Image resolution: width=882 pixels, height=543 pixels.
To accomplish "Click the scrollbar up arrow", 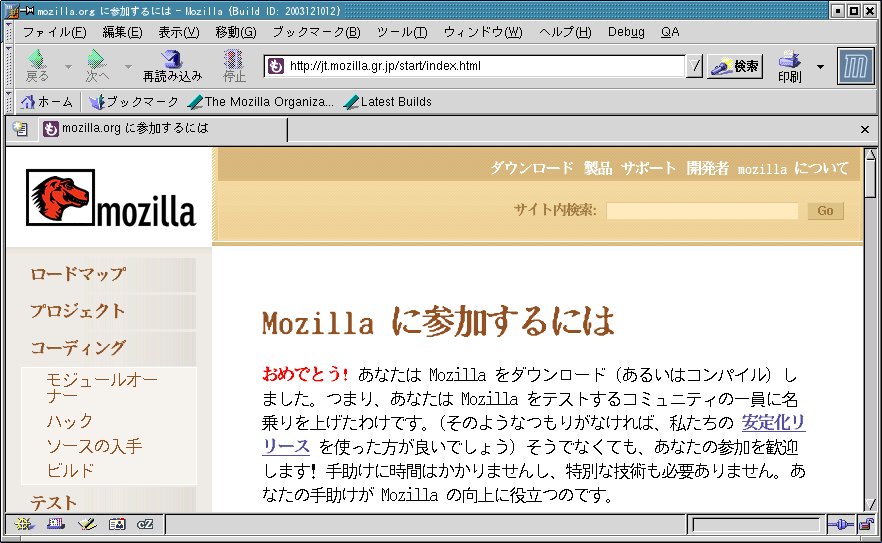I will (870, 154).
